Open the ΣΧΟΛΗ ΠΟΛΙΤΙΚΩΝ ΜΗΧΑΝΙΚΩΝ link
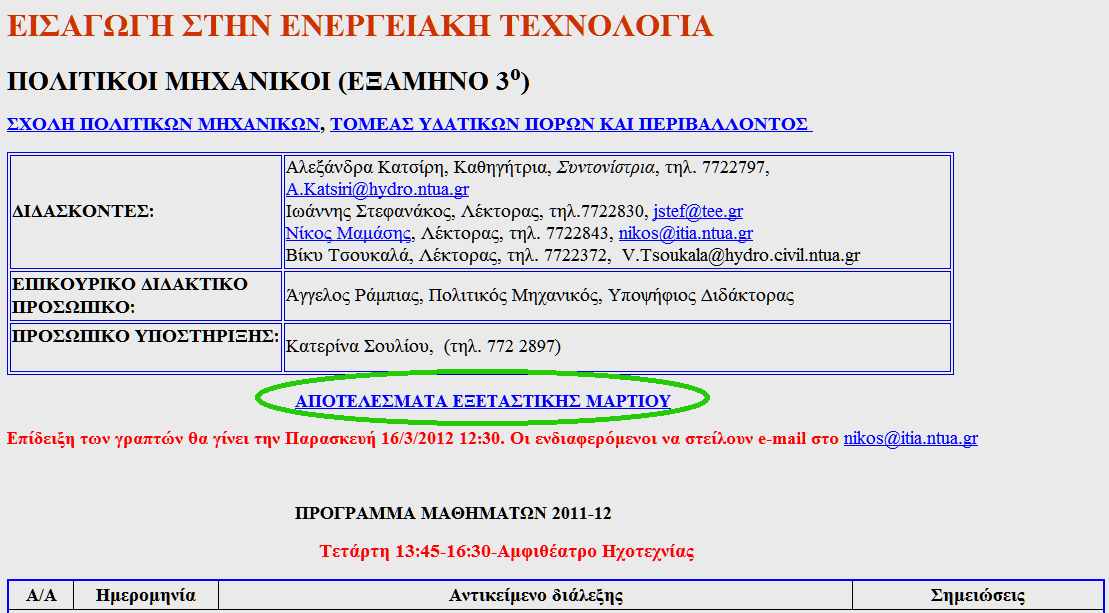The width and height of the screenshot is (1109, 613). (x=162, y=124)
